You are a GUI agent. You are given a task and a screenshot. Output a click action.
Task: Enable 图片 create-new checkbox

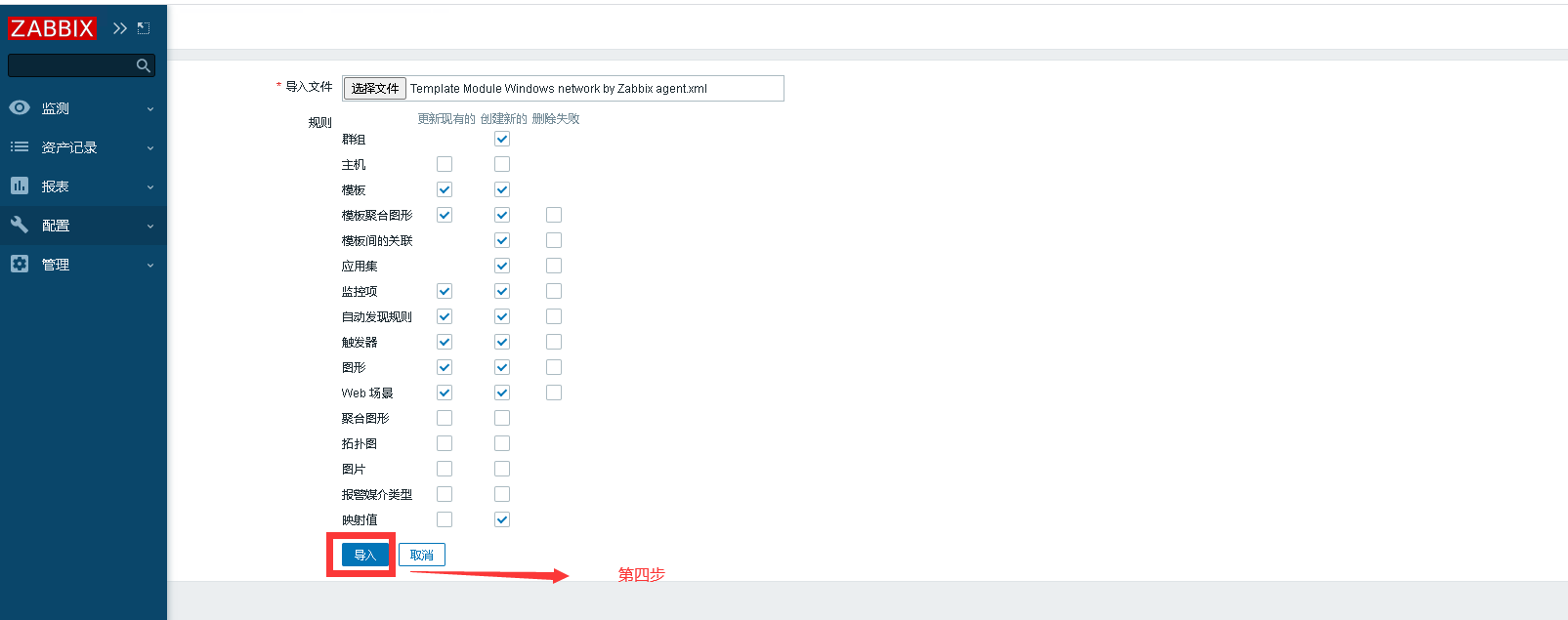502,469
